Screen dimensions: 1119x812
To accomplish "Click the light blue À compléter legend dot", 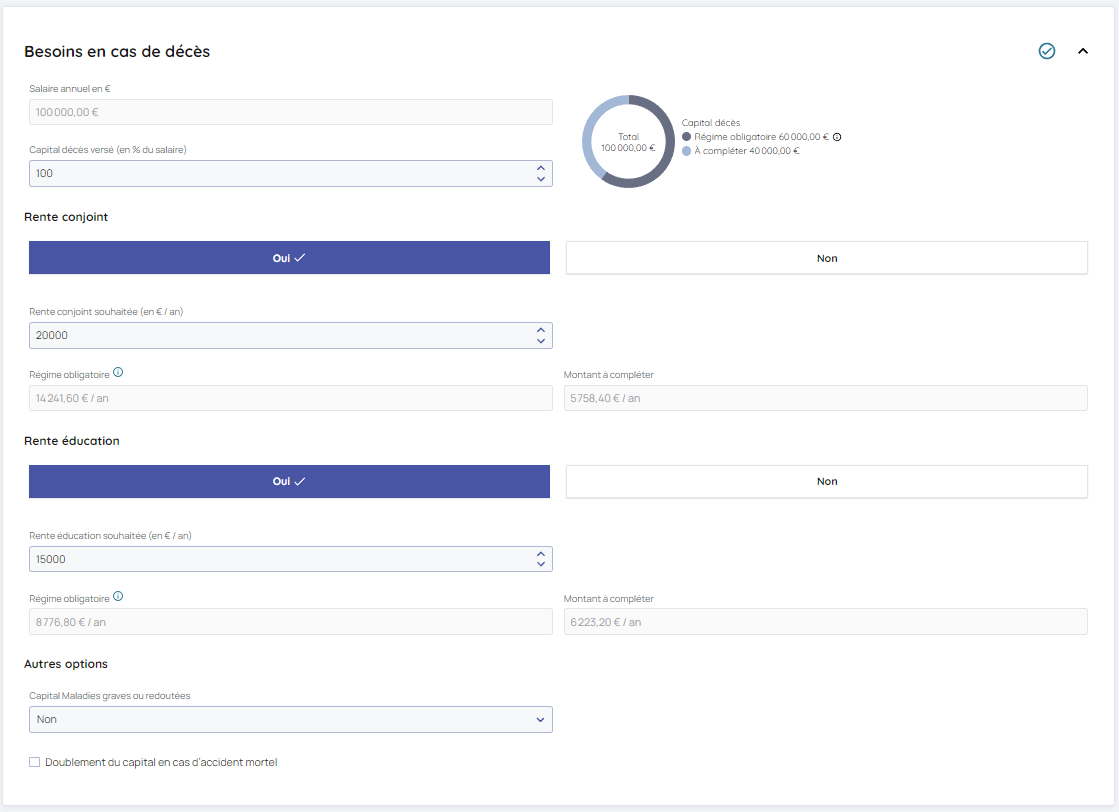I will click(x=687, y=151).
